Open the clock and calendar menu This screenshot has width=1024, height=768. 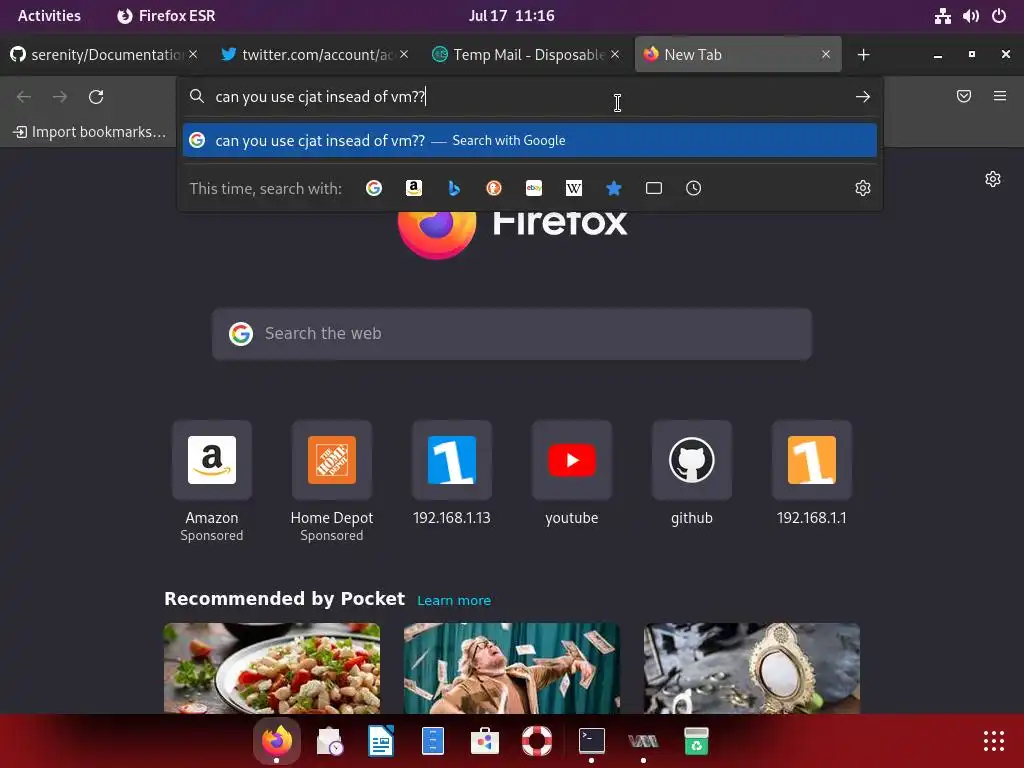(x=511, y=16)
